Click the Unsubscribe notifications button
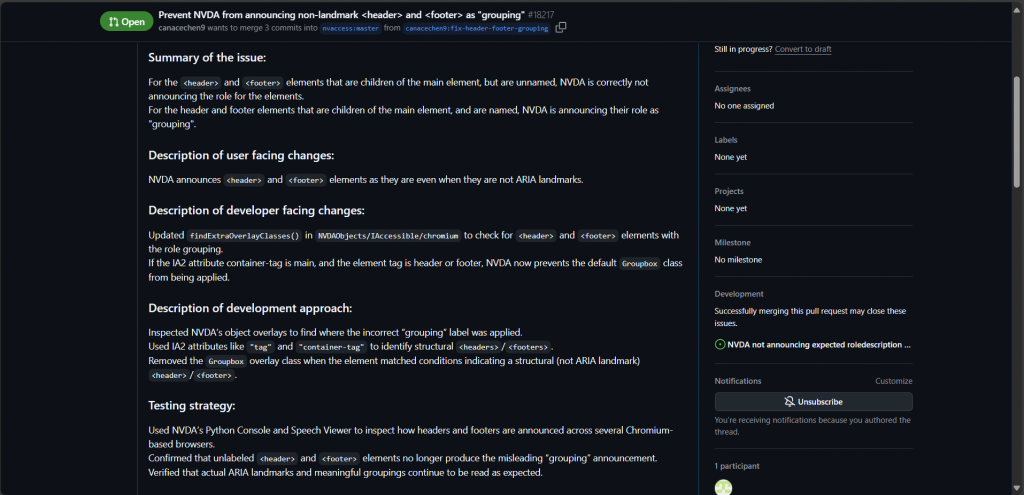This screenshot has width=1024, height=495. coord(813,402)
